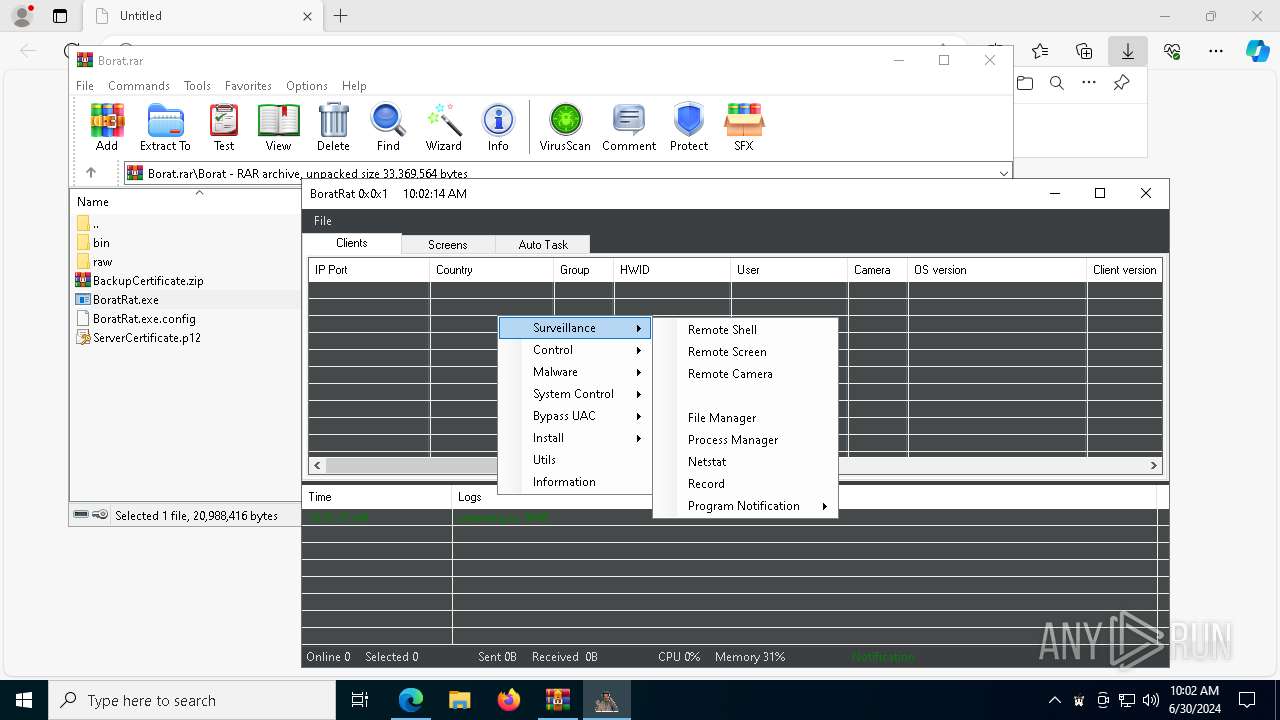Click the Delete trash icon
Viewport: 1280px width, 720px height.
[x=333, y=127]
